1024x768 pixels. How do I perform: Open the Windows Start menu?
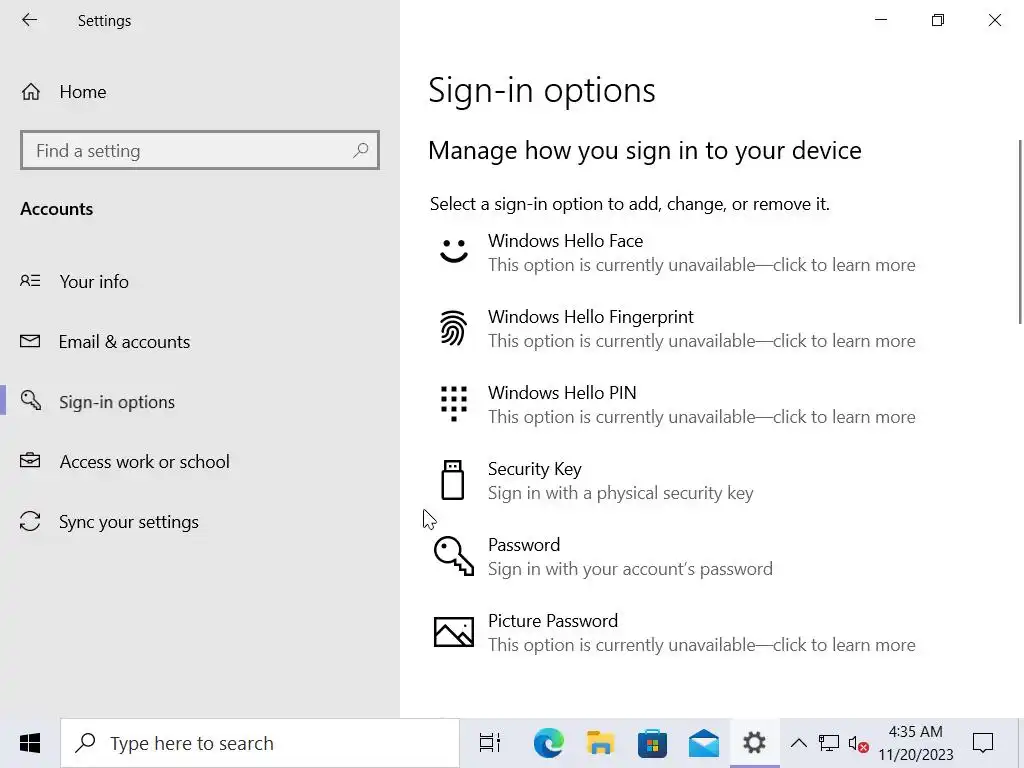tap(29, 743)
